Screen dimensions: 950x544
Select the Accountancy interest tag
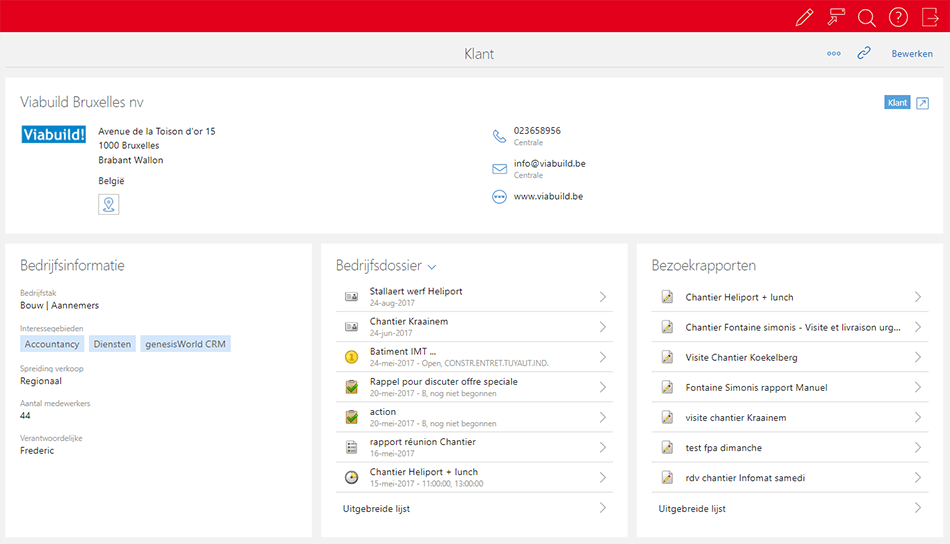[x=52, y=344]
